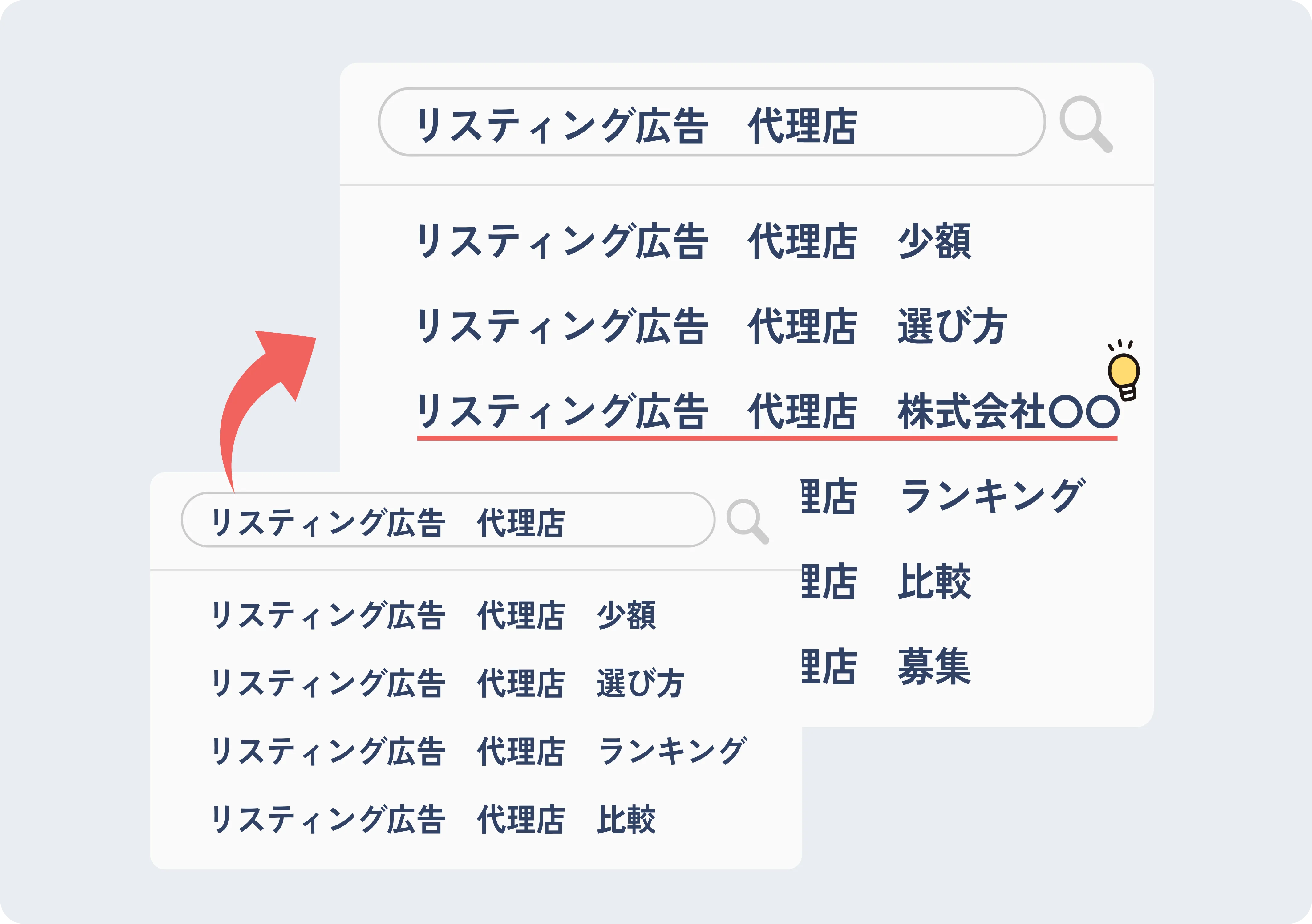Click the 代理店 text in the larger search box
The image size is (1312, 924).
click(x=802, y=126)
